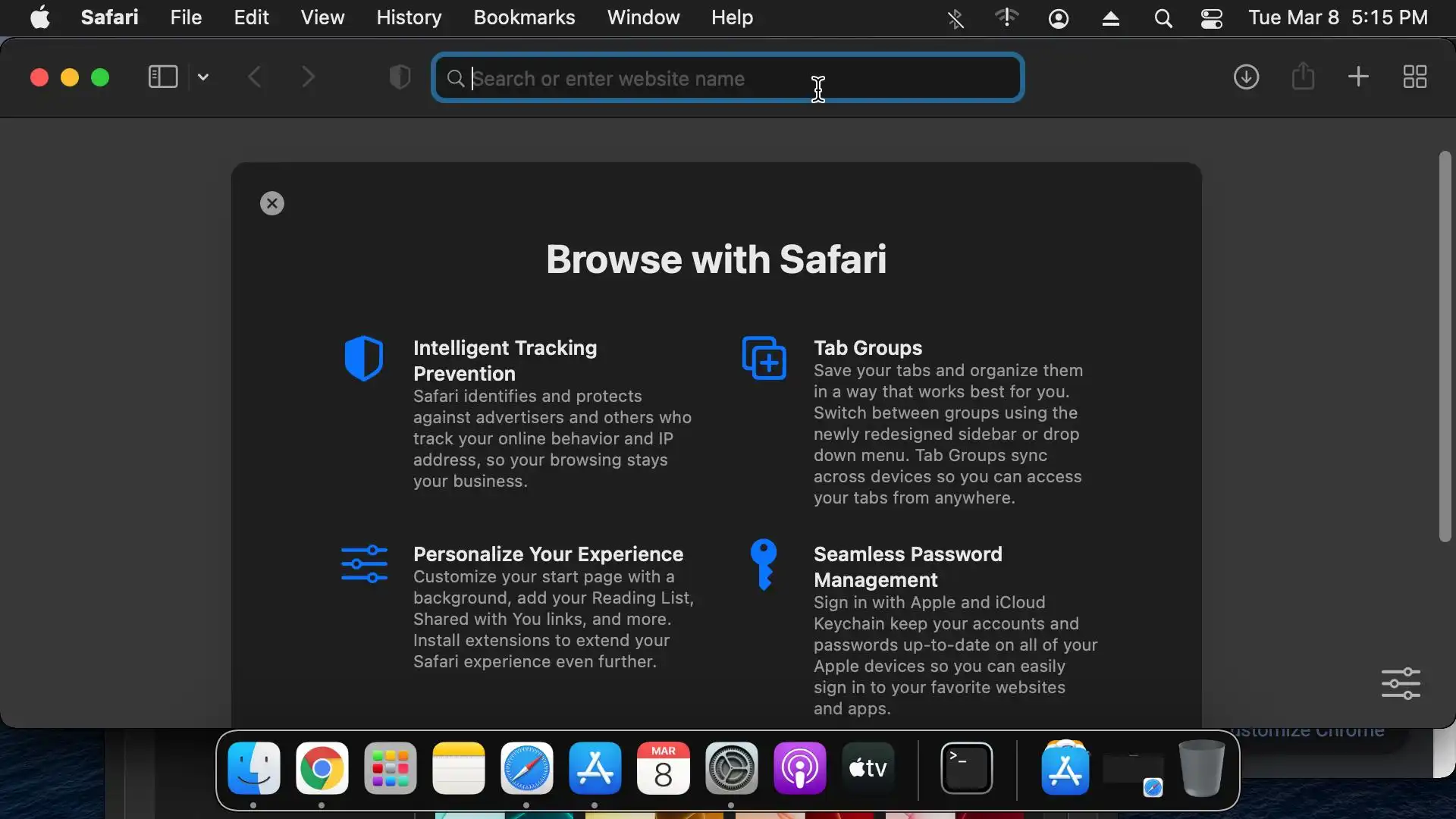Click the date and time clock
The image size is (1456, 819).
click(1338, 17)
